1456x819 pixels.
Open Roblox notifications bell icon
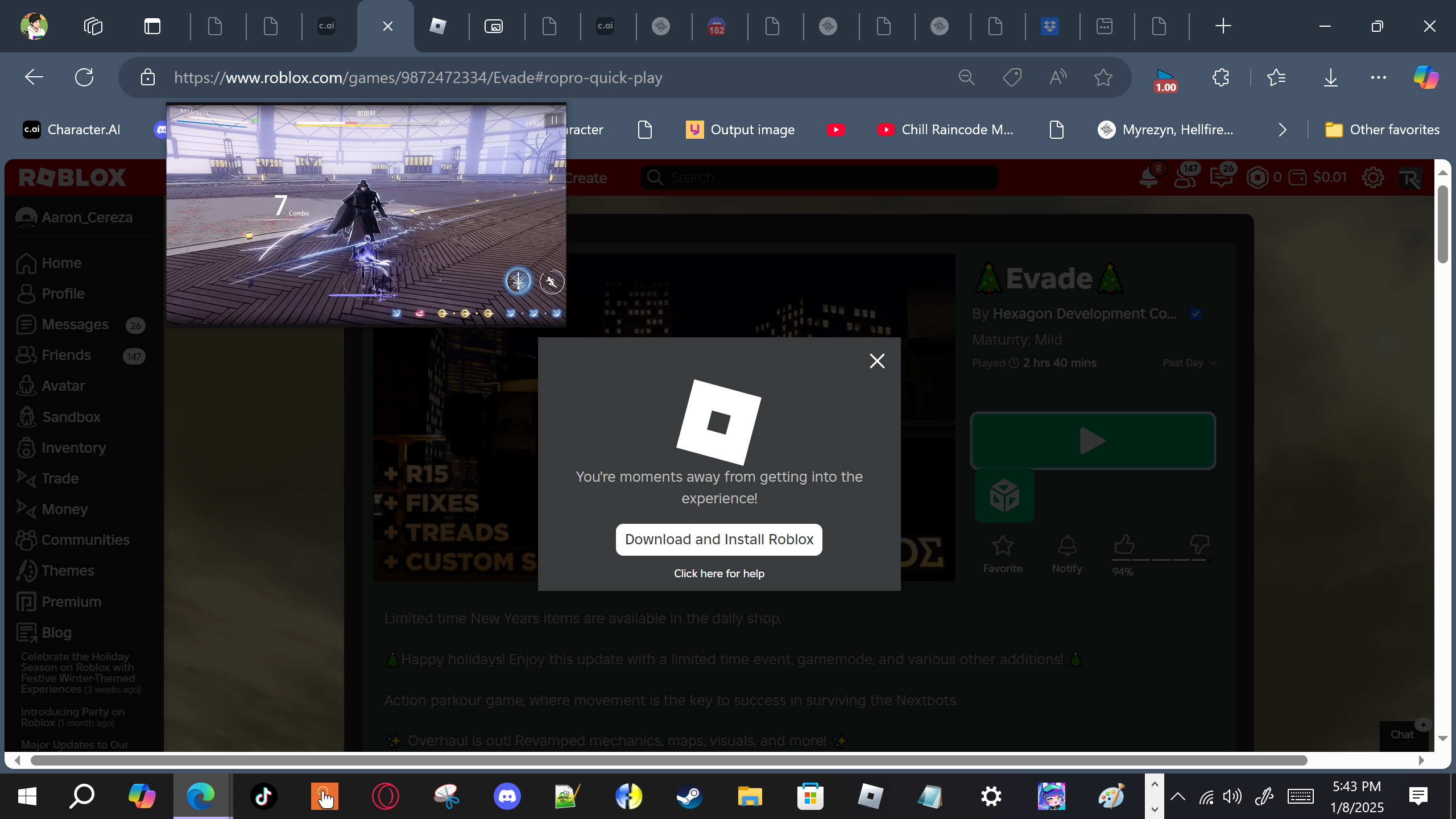coord(1148,179)
